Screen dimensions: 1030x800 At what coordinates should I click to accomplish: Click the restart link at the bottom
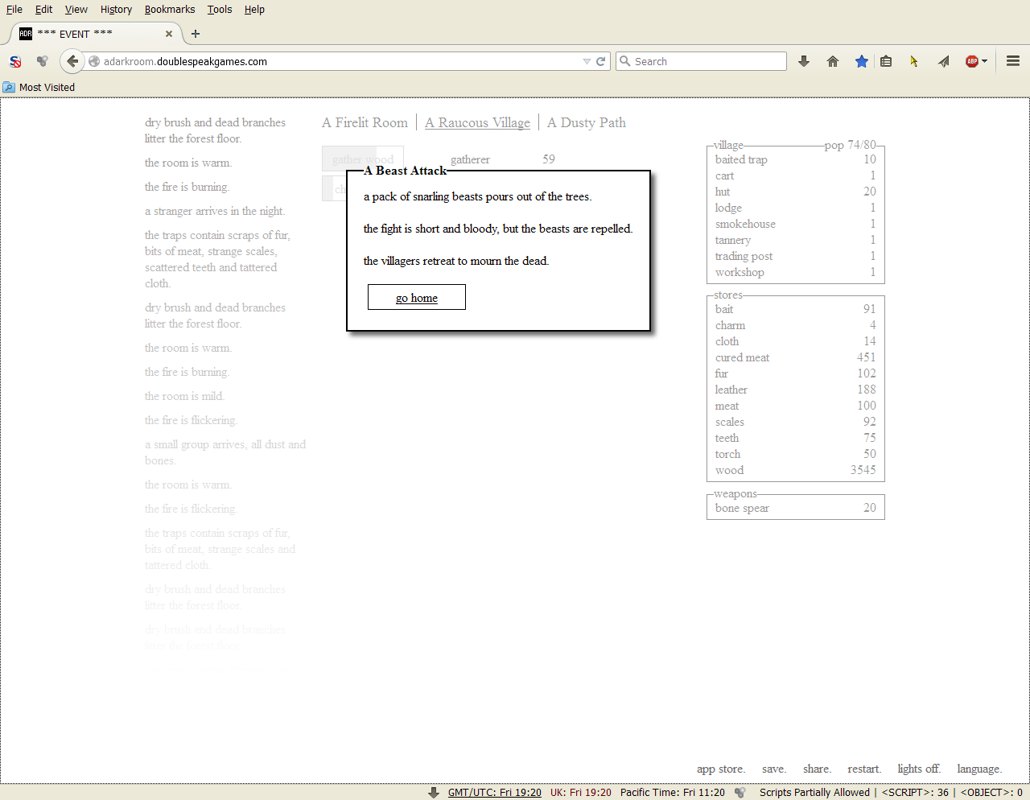coord(864,769)
